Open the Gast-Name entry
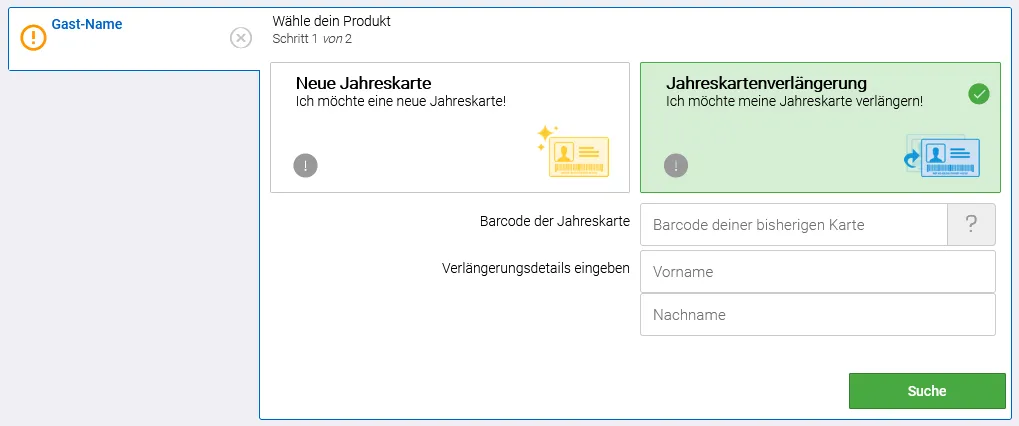Image resolution: width=1019 pixels, height=426 pixels. pyautogui.click(x=87, y=24)
